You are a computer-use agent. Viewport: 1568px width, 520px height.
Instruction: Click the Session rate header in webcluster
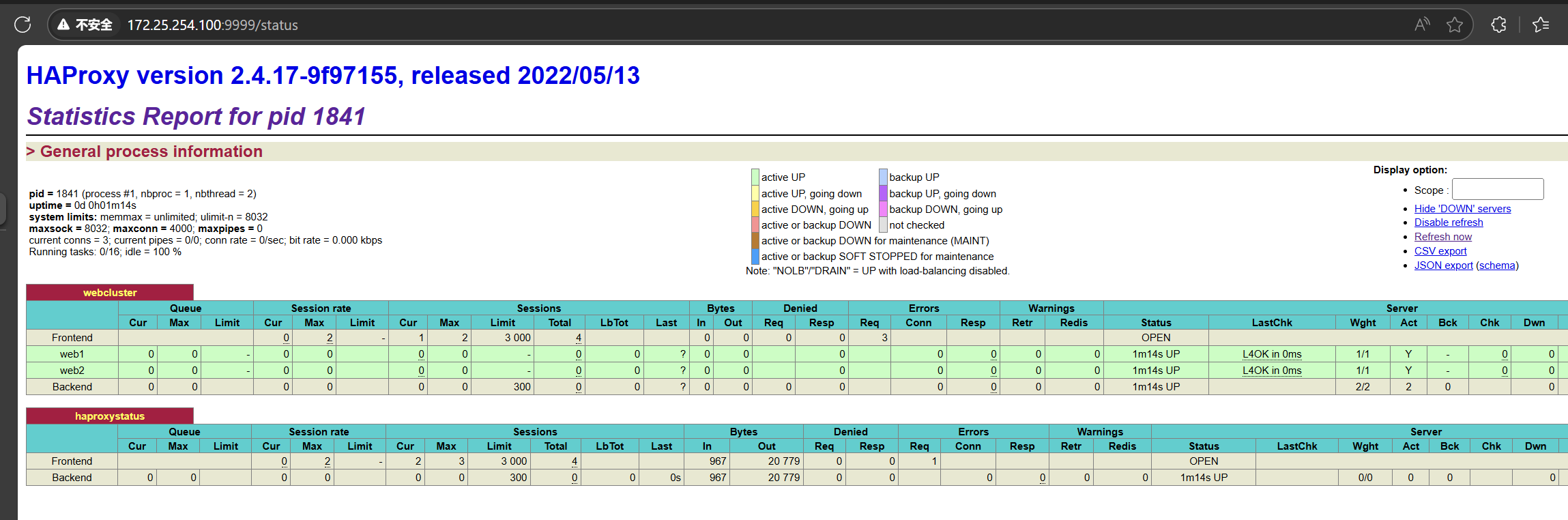pyautogui.click(x=321, y=308)
